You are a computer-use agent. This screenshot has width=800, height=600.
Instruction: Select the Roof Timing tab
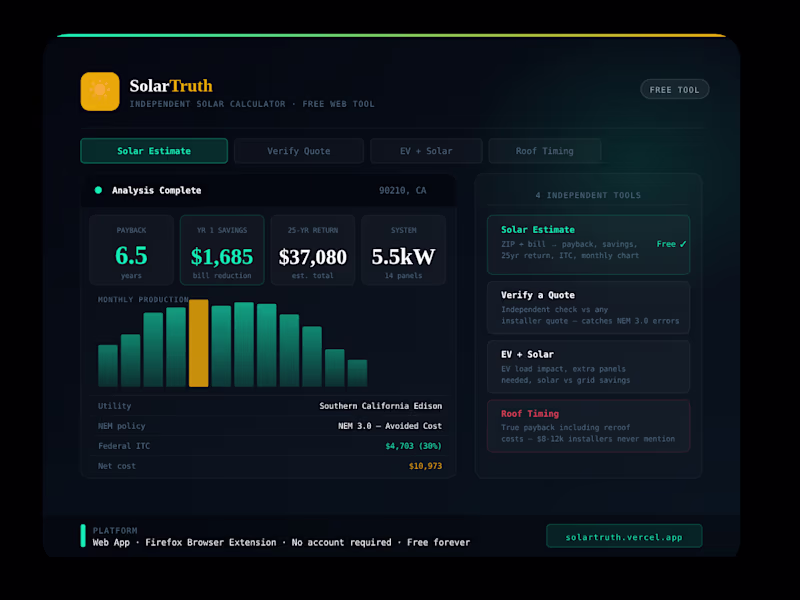pyautogui.click(x=545, y=150)
